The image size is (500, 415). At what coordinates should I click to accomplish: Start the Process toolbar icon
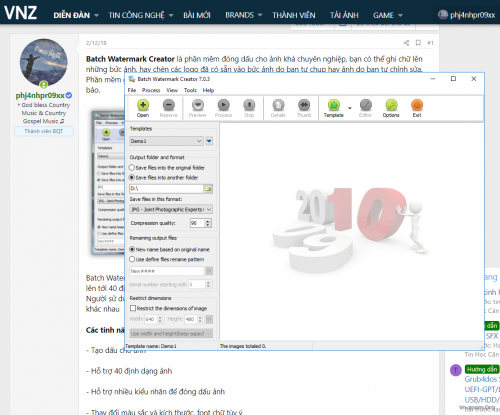(223, 108)
